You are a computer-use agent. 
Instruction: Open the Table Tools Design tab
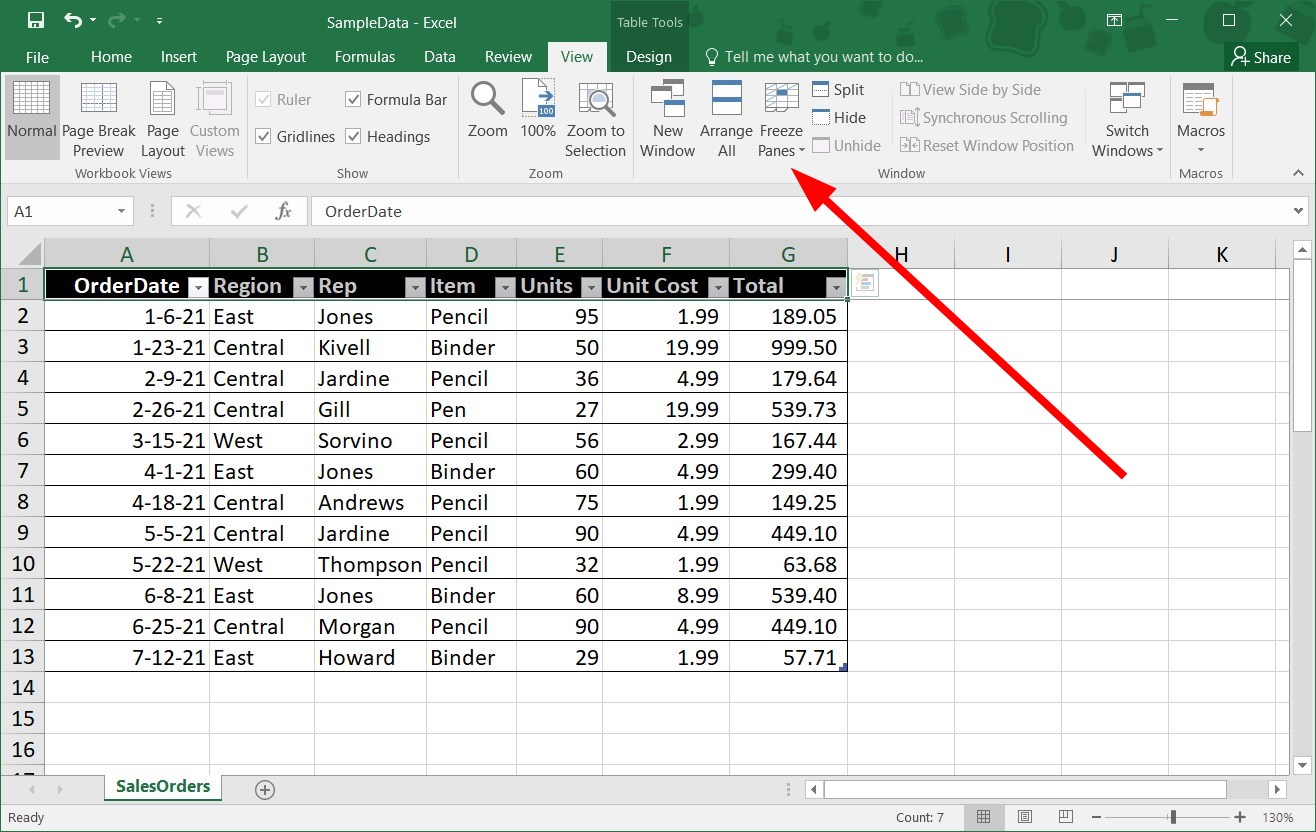tap(649, 57)
